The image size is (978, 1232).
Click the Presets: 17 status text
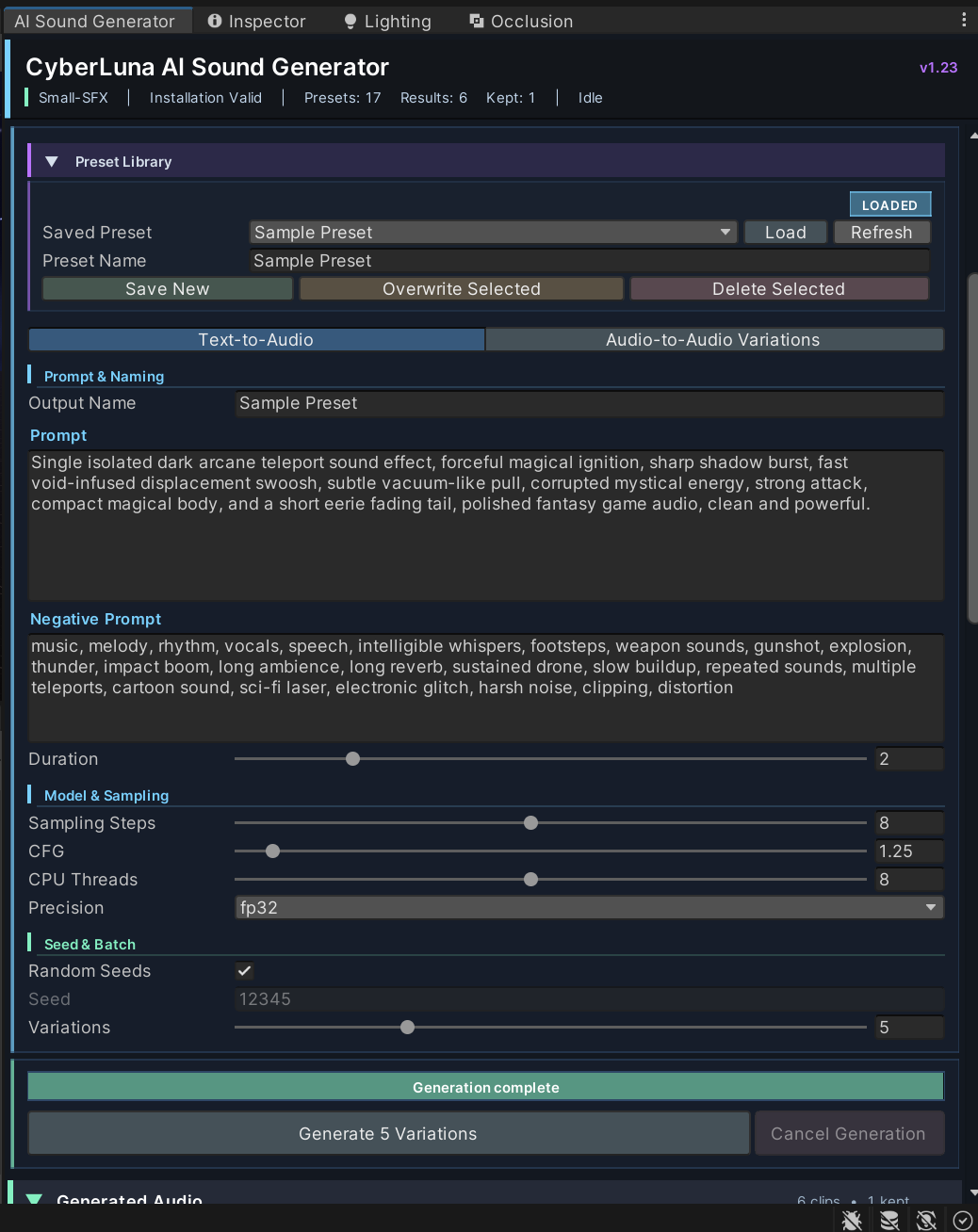click(x=343, y=98)
